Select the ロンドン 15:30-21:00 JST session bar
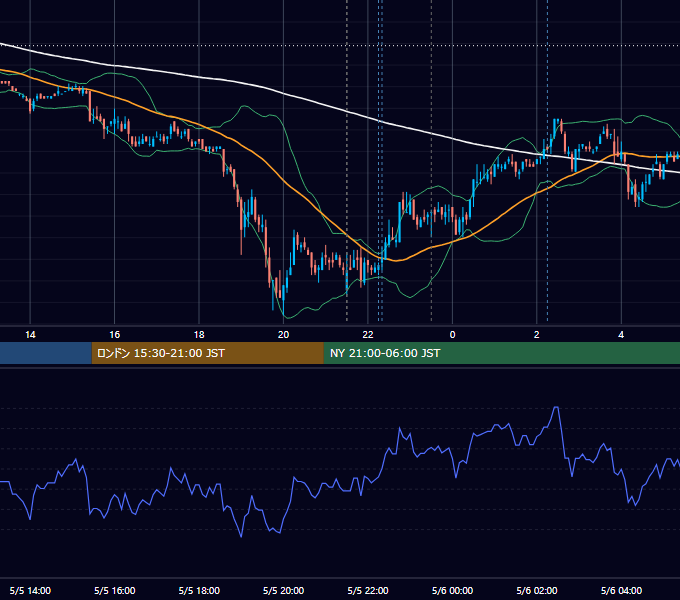 208,353
